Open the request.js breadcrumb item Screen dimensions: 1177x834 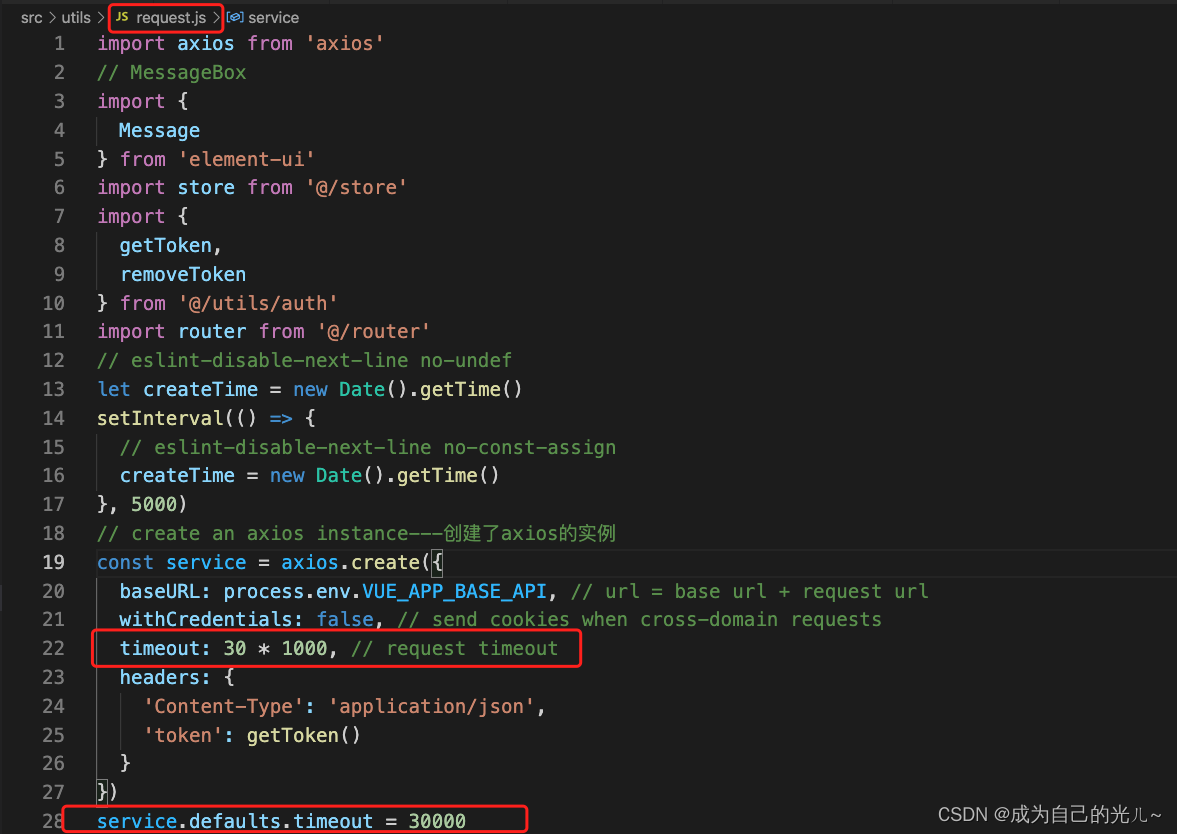point(170,17)
